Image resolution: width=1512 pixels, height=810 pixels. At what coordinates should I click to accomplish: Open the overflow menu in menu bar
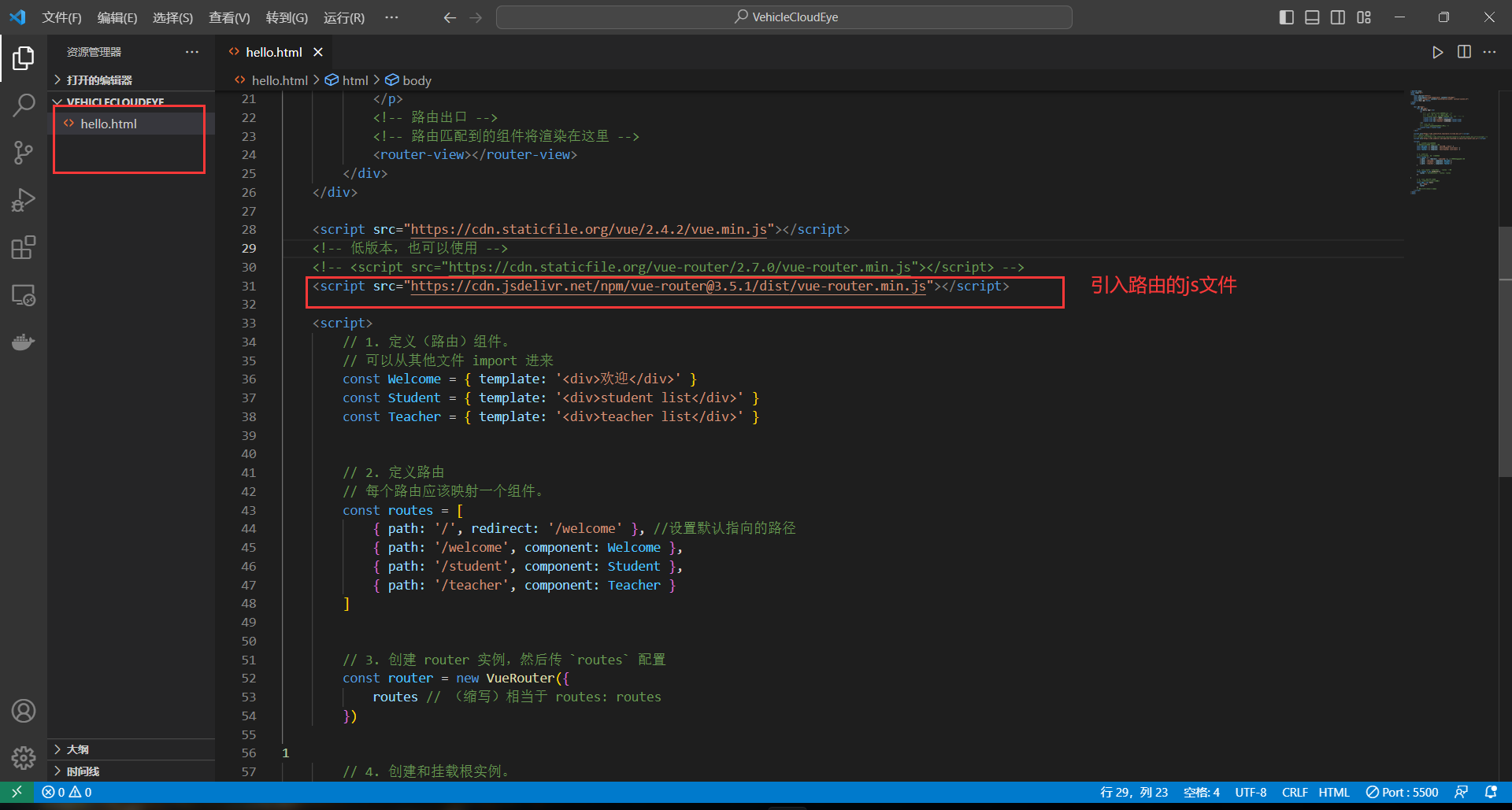point(391,17)
